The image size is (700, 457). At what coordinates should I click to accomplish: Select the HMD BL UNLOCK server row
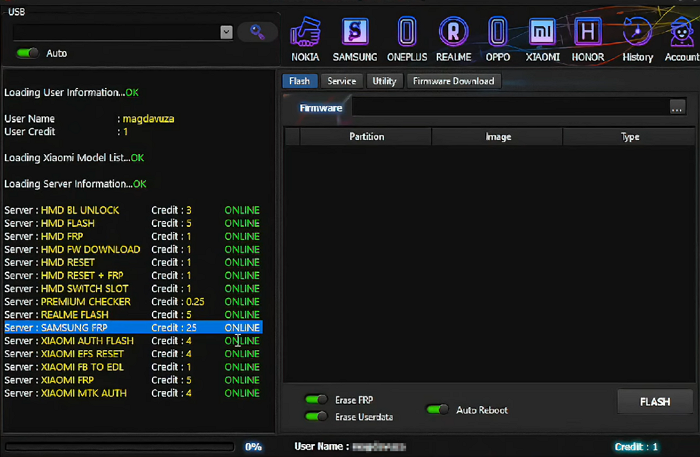point(133,210)
